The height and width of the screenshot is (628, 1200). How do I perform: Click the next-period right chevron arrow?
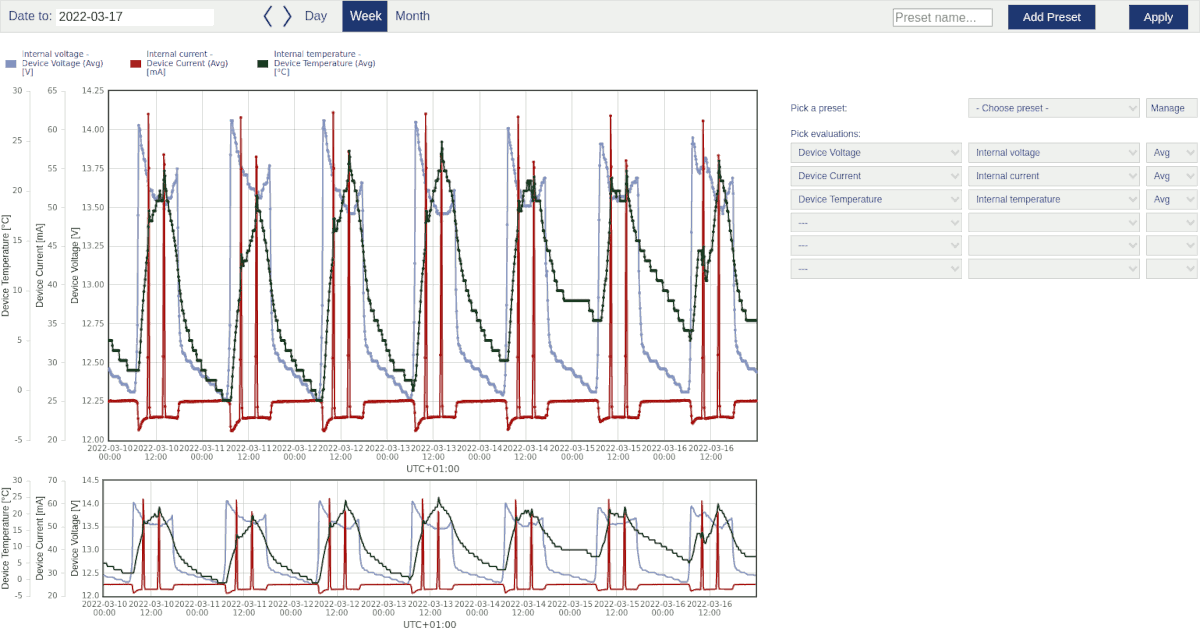tap(286, 16)
